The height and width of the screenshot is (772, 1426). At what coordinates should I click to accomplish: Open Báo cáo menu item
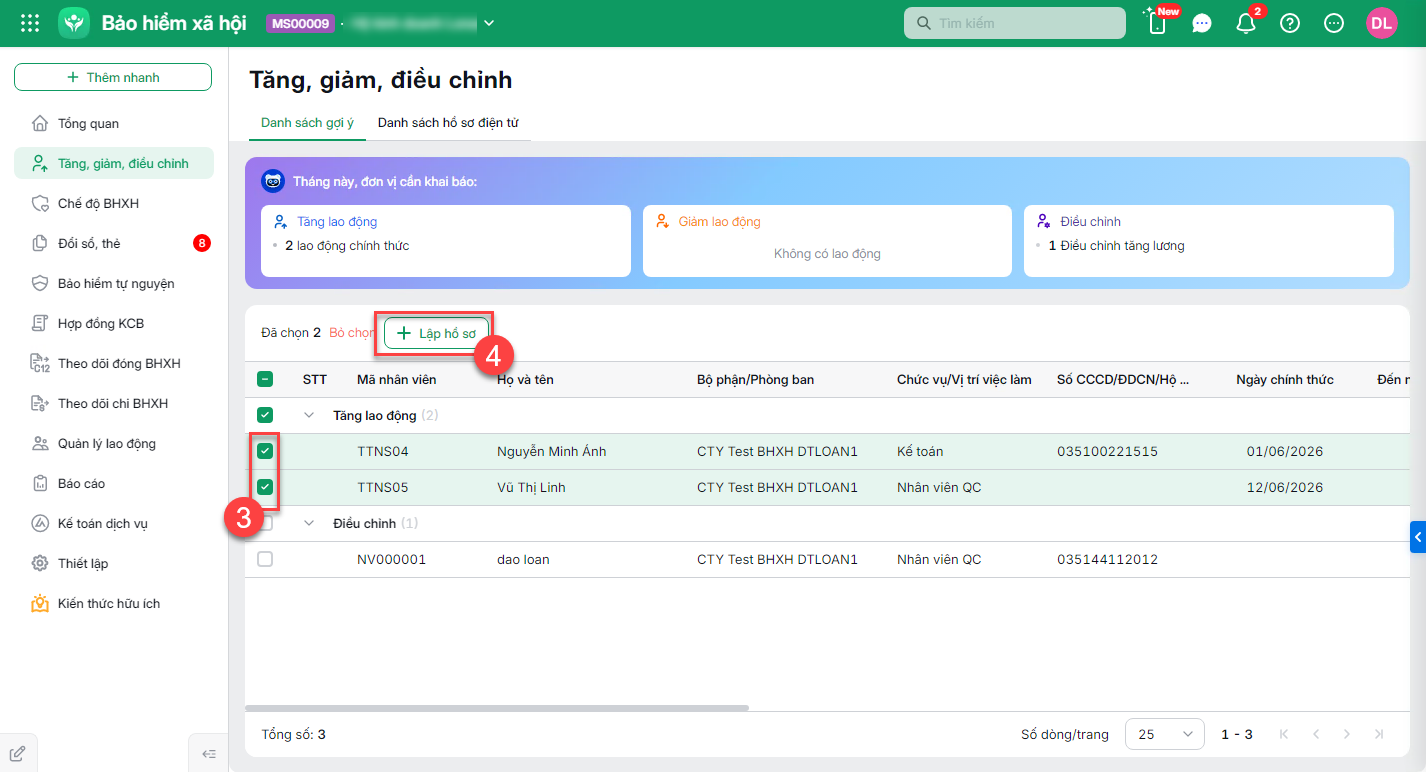[x=114, y=483]
